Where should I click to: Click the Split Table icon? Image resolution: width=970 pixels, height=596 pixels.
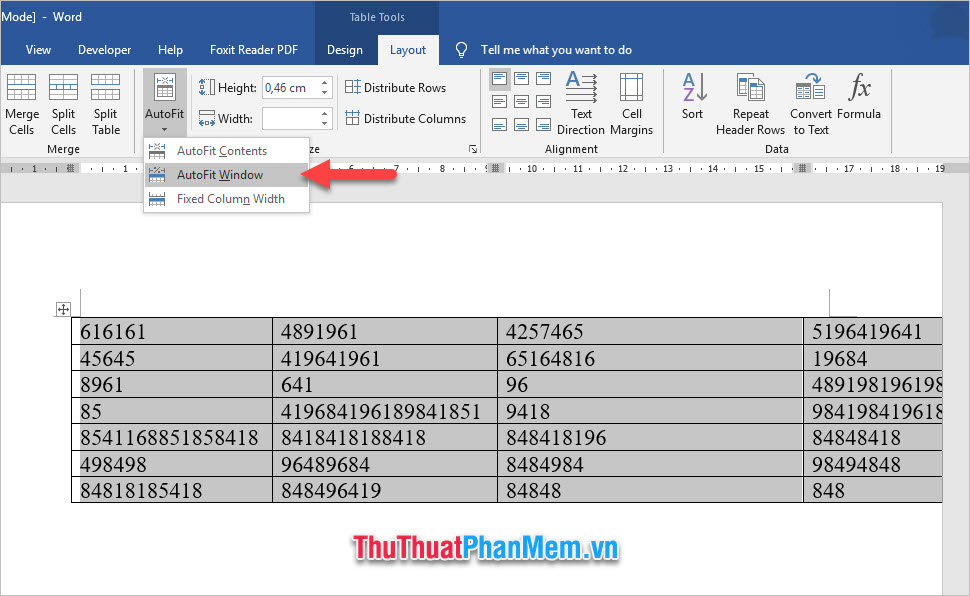tap(105, 87)
